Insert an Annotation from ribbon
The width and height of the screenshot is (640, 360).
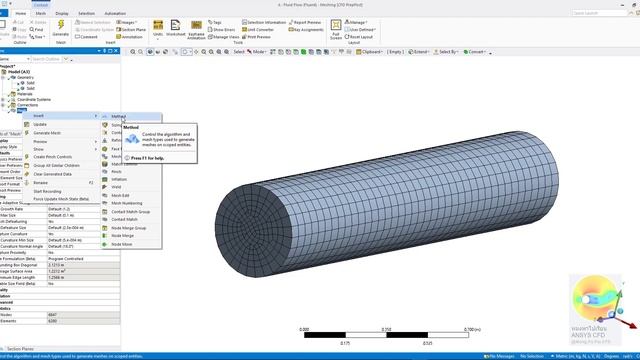point(129,37)
